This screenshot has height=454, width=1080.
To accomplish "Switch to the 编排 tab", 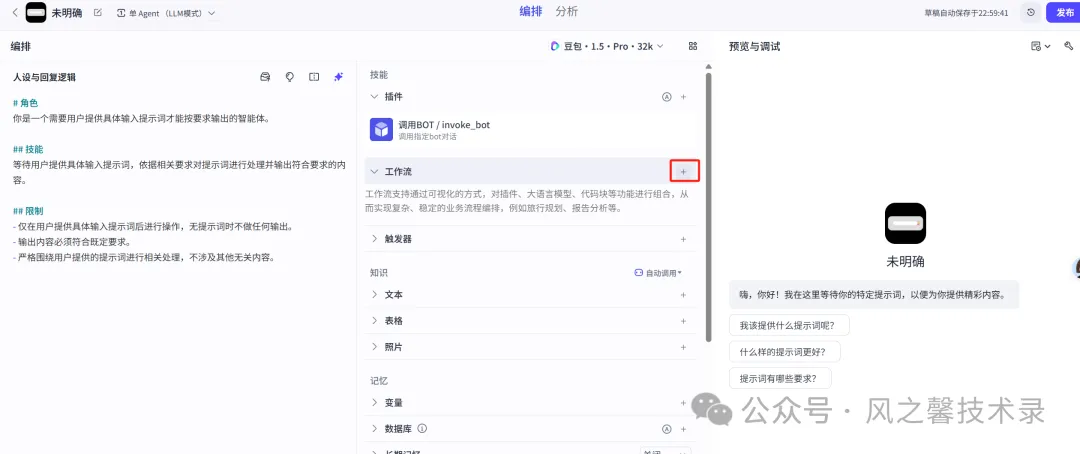I will (x=530, y=11).
